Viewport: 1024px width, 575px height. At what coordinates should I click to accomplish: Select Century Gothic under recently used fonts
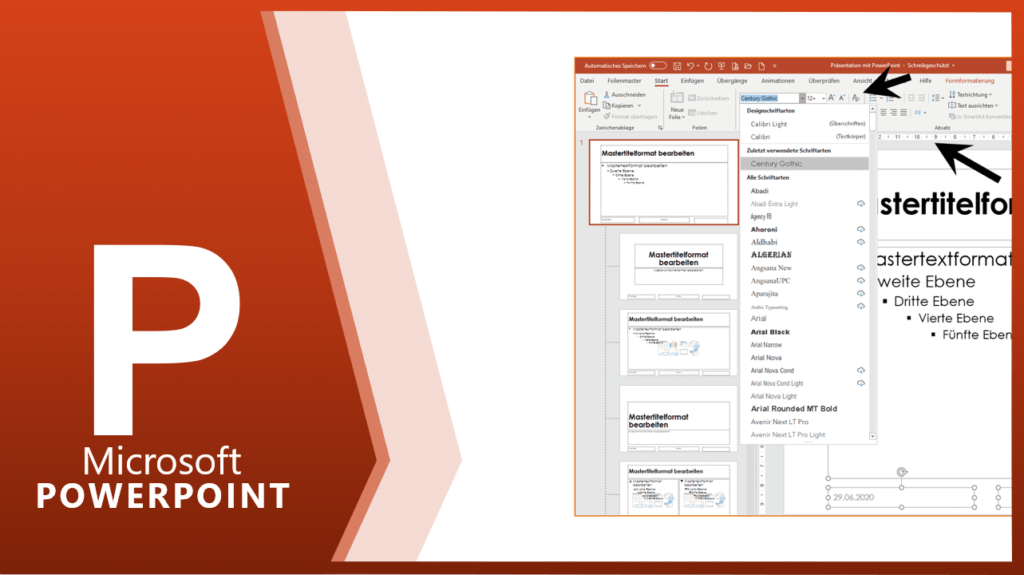click(805, 164)
